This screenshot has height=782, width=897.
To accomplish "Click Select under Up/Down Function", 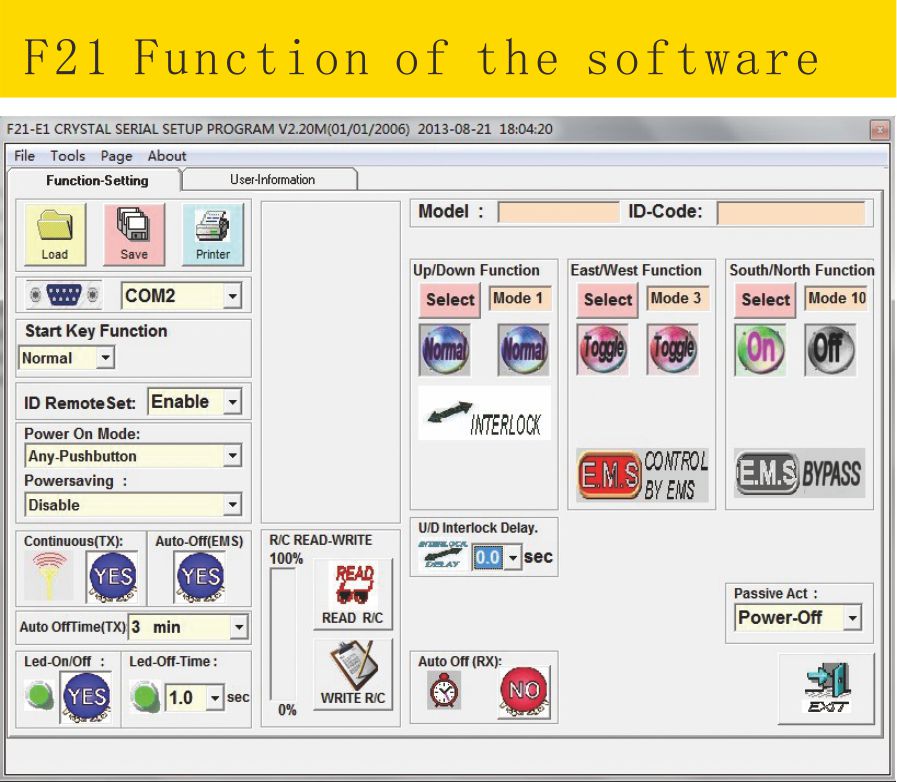I will 450,299.
